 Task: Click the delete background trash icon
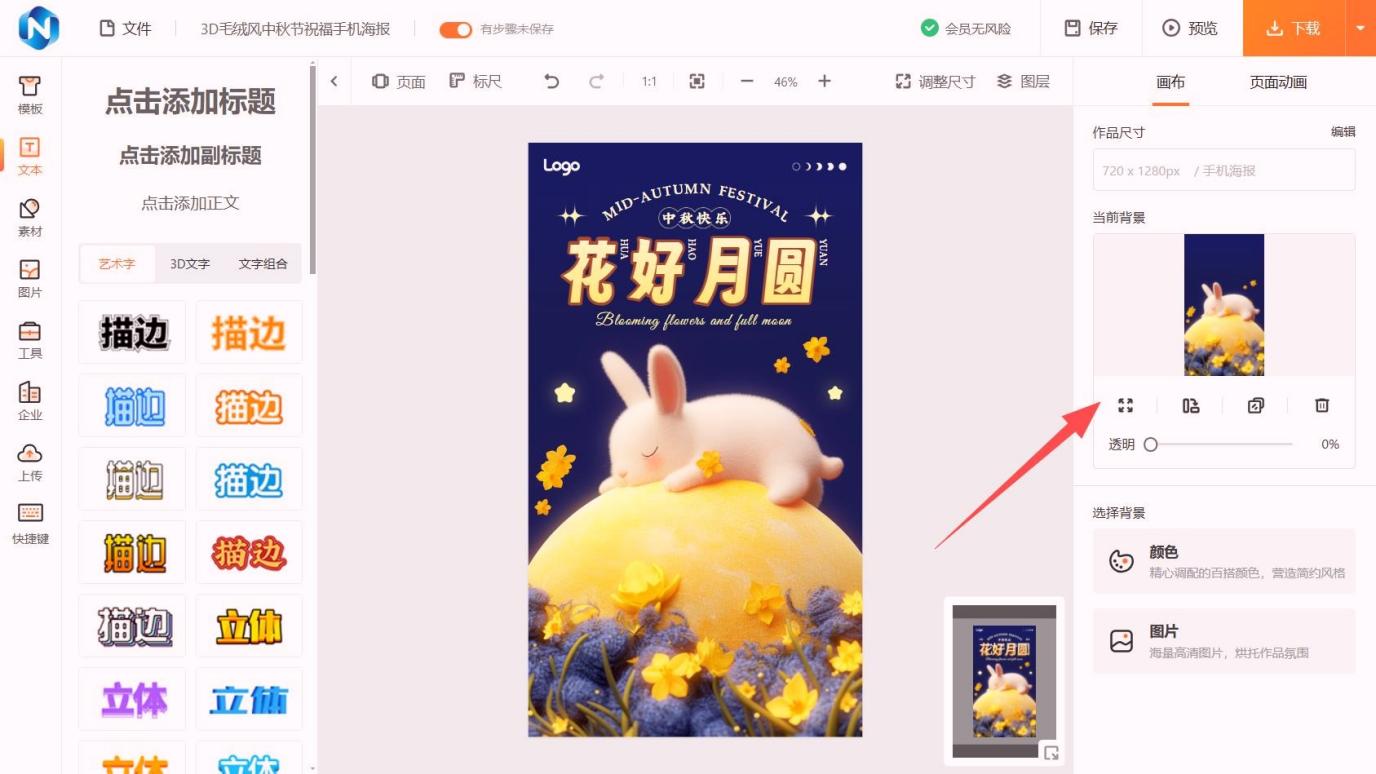point(1322,405)
